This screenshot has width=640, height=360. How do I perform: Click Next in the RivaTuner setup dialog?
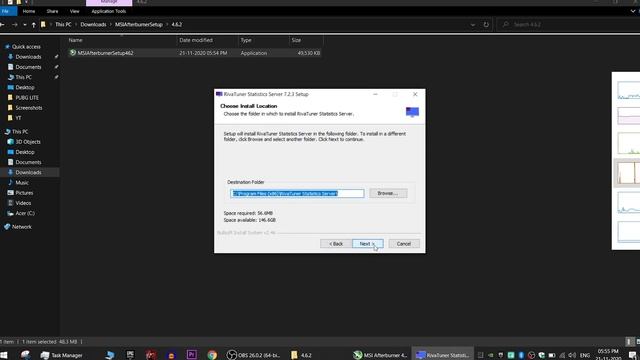[x=367, y=244]
